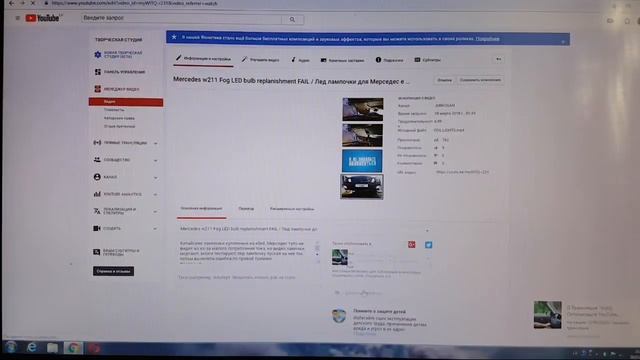Screen dimensions: 640x360
Task: Expand the Прямые трансляции section
Action: click(x=156, y=143)
